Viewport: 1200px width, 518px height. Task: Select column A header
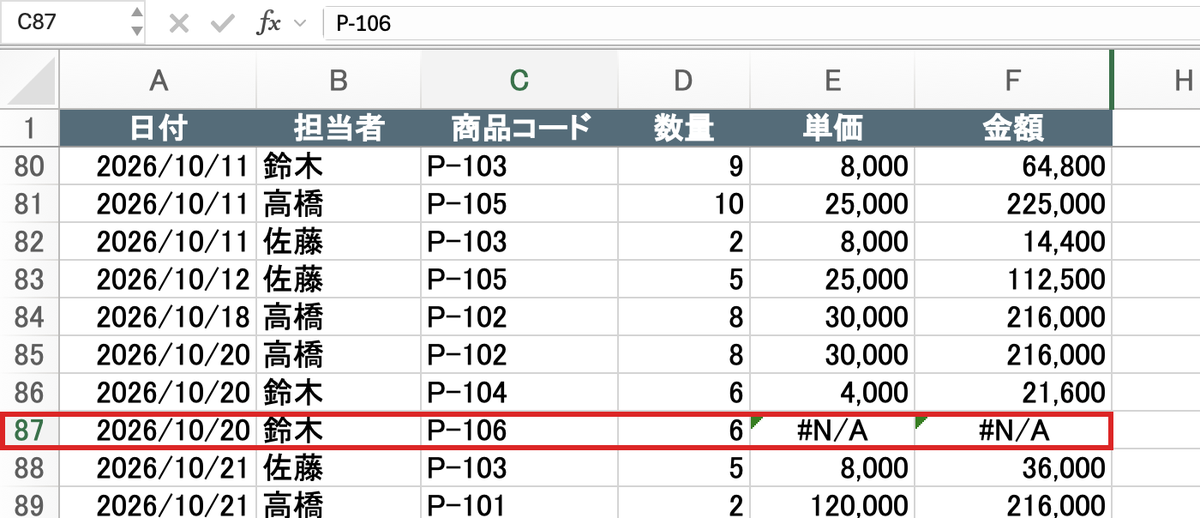pyautogui.click(x=157, y=81)
